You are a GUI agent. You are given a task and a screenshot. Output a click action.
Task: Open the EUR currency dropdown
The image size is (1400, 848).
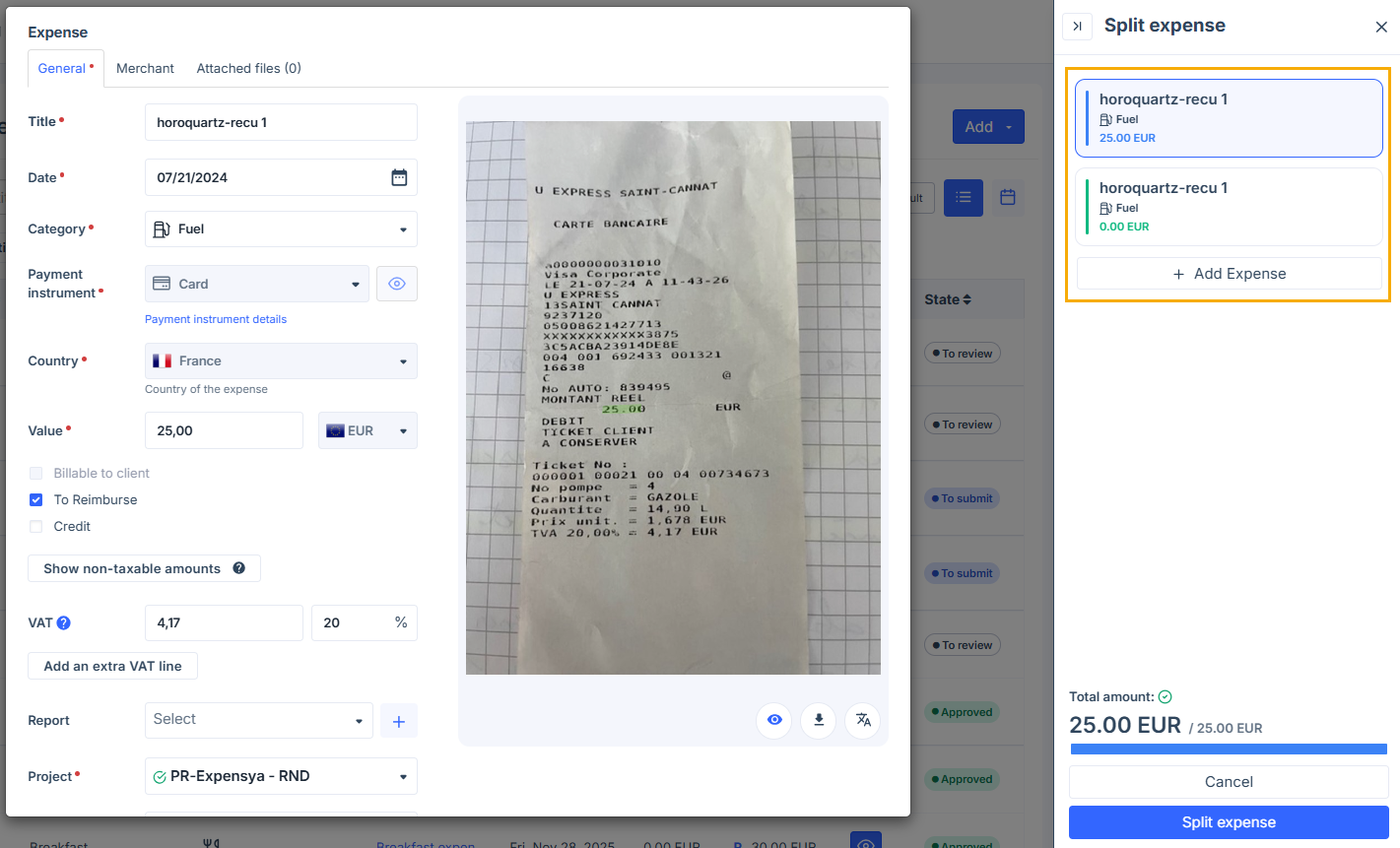tap(367, 430)
